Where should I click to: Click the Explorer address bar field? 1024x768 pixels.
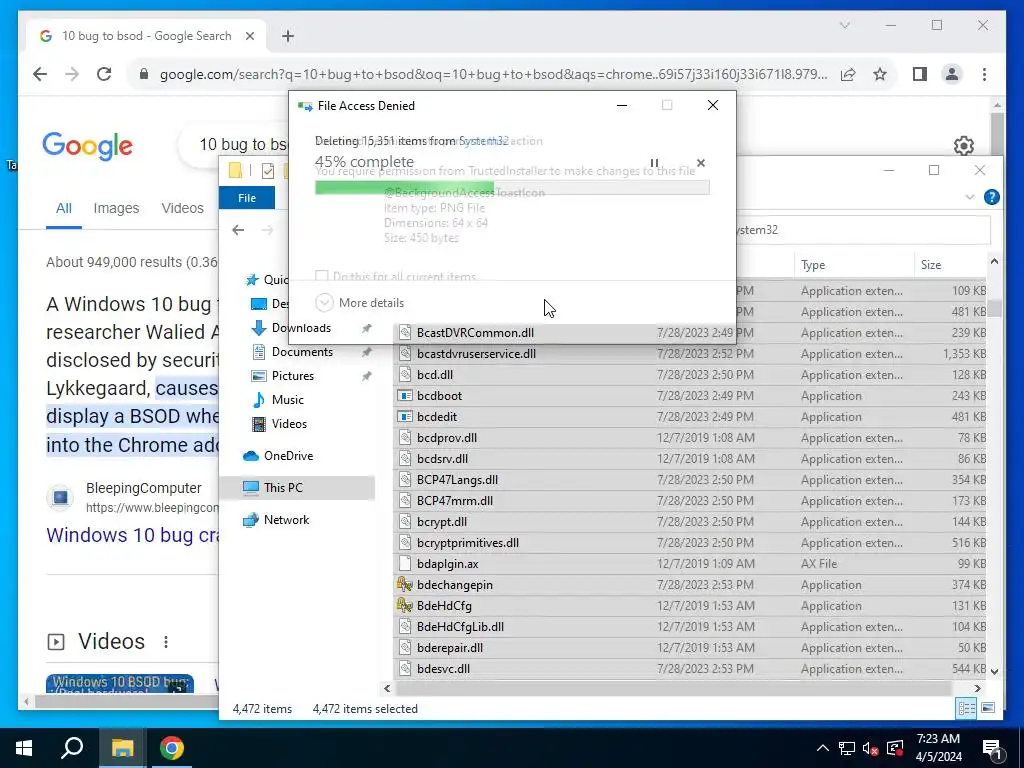coord(862,230)
